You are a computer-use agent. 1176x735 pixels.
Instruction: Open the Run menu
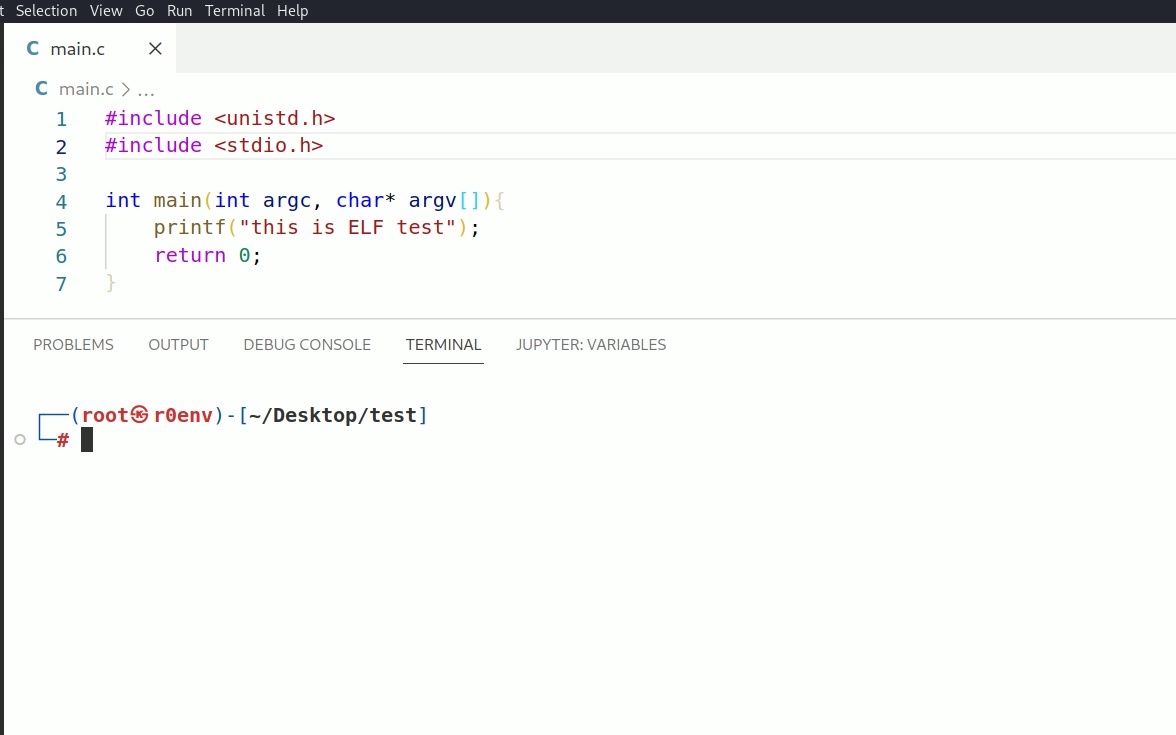point(180,10)
